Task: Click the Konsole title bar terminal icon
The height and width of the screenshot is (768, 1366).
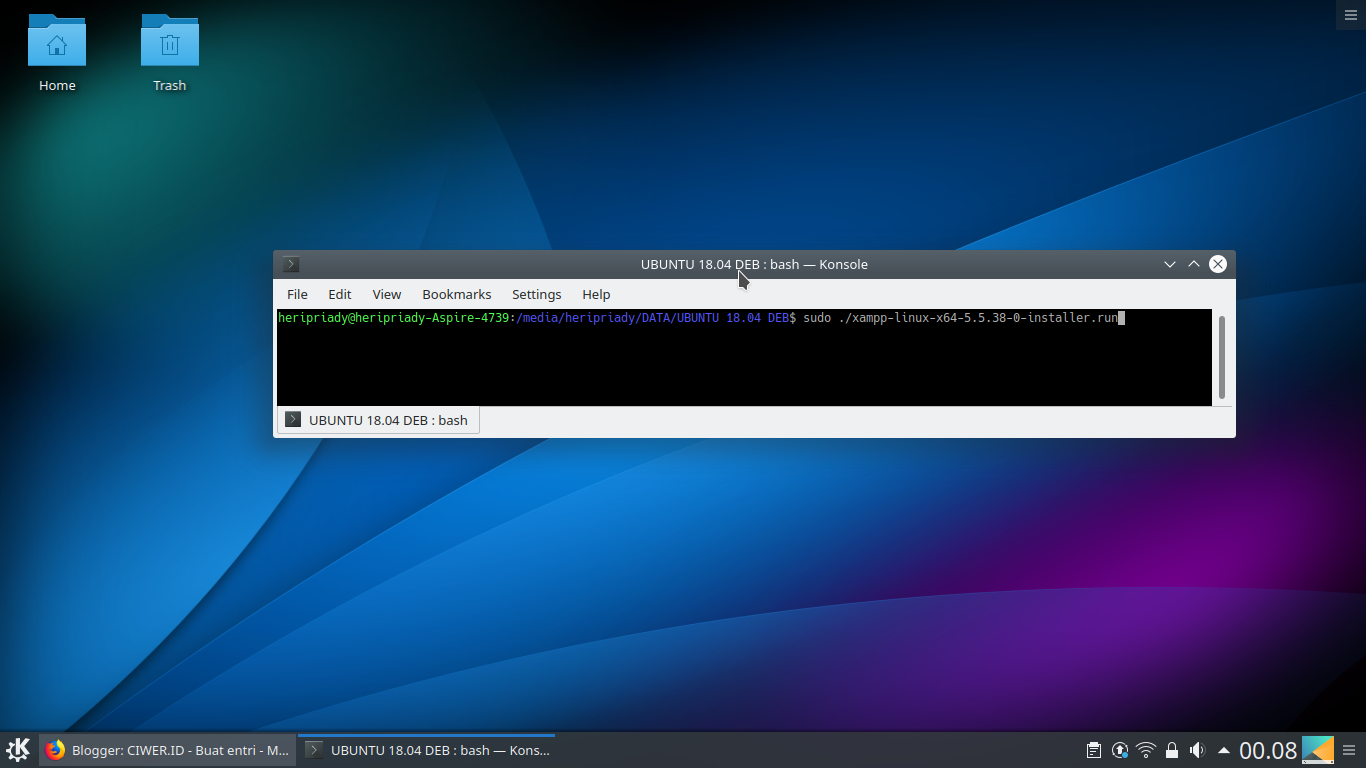Action: click(291, 264)
